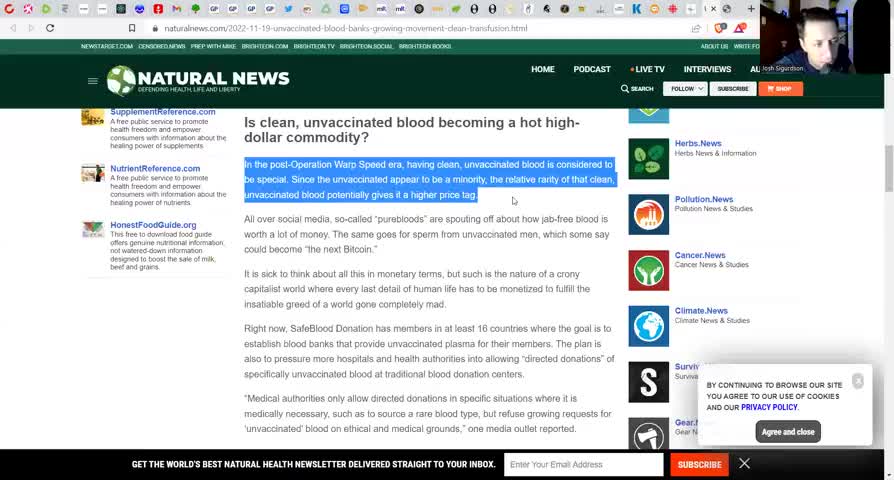This screenshot has height=480, width=894.
Task: Open the orange SHOP button
Action: (780, 88)
